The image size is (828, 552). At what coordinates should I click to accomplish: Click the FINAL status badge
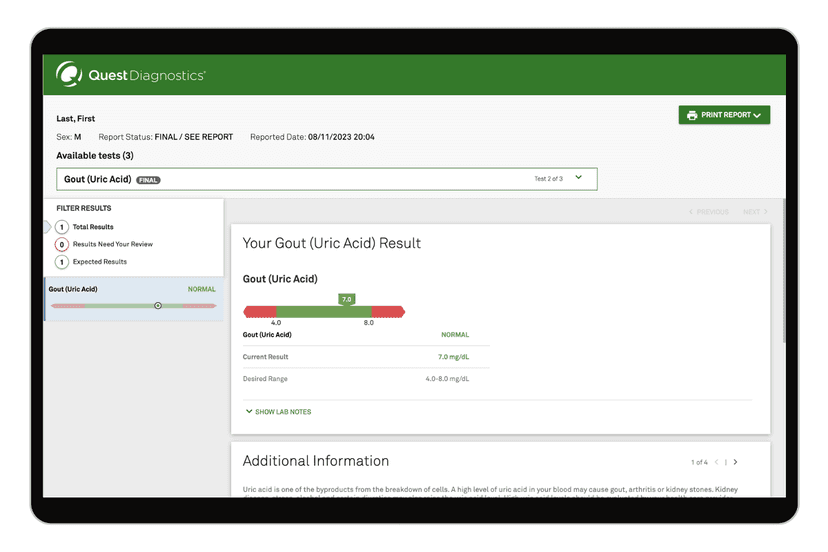click(149, 180)
